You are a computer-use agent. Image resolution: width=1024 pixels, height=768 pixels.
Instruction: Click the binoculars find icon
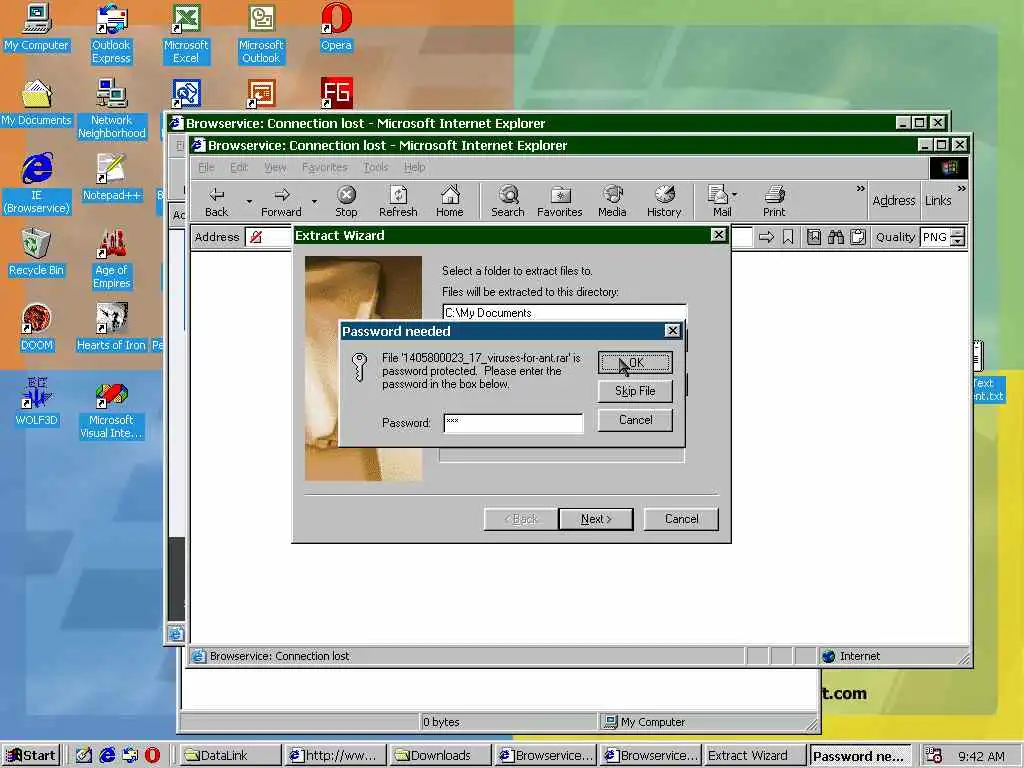point(836,237)
